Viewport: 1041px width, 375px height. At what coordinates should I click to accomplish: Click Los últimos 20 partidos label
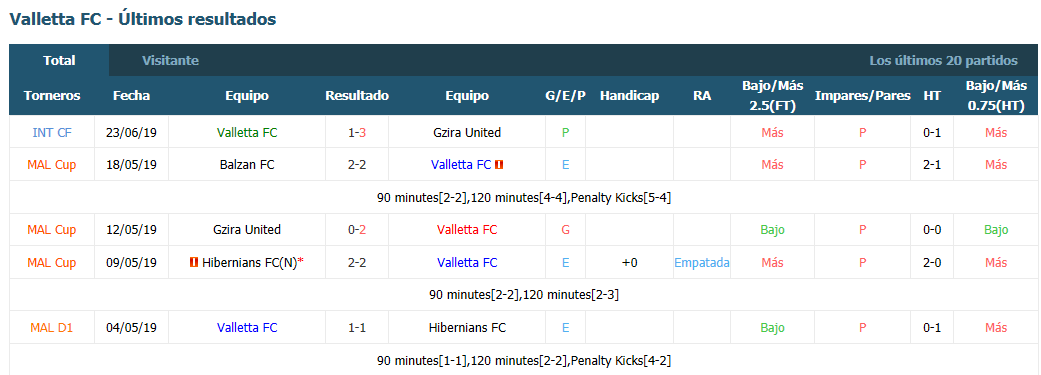pos(943,60)
